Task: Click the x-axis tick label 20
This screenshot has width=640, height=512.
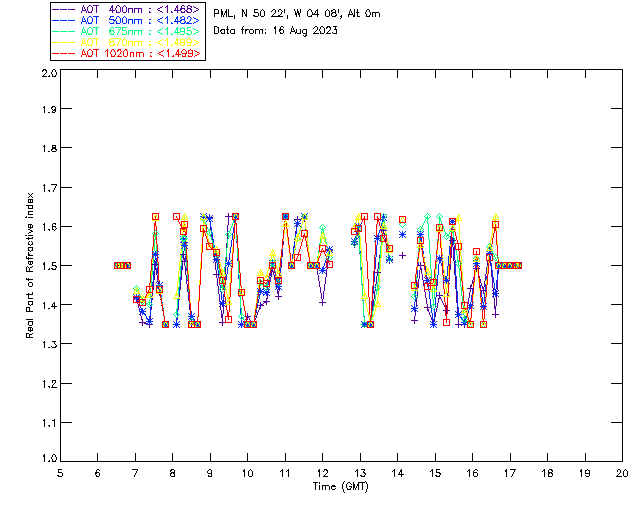Action: (x=622, y=473)
